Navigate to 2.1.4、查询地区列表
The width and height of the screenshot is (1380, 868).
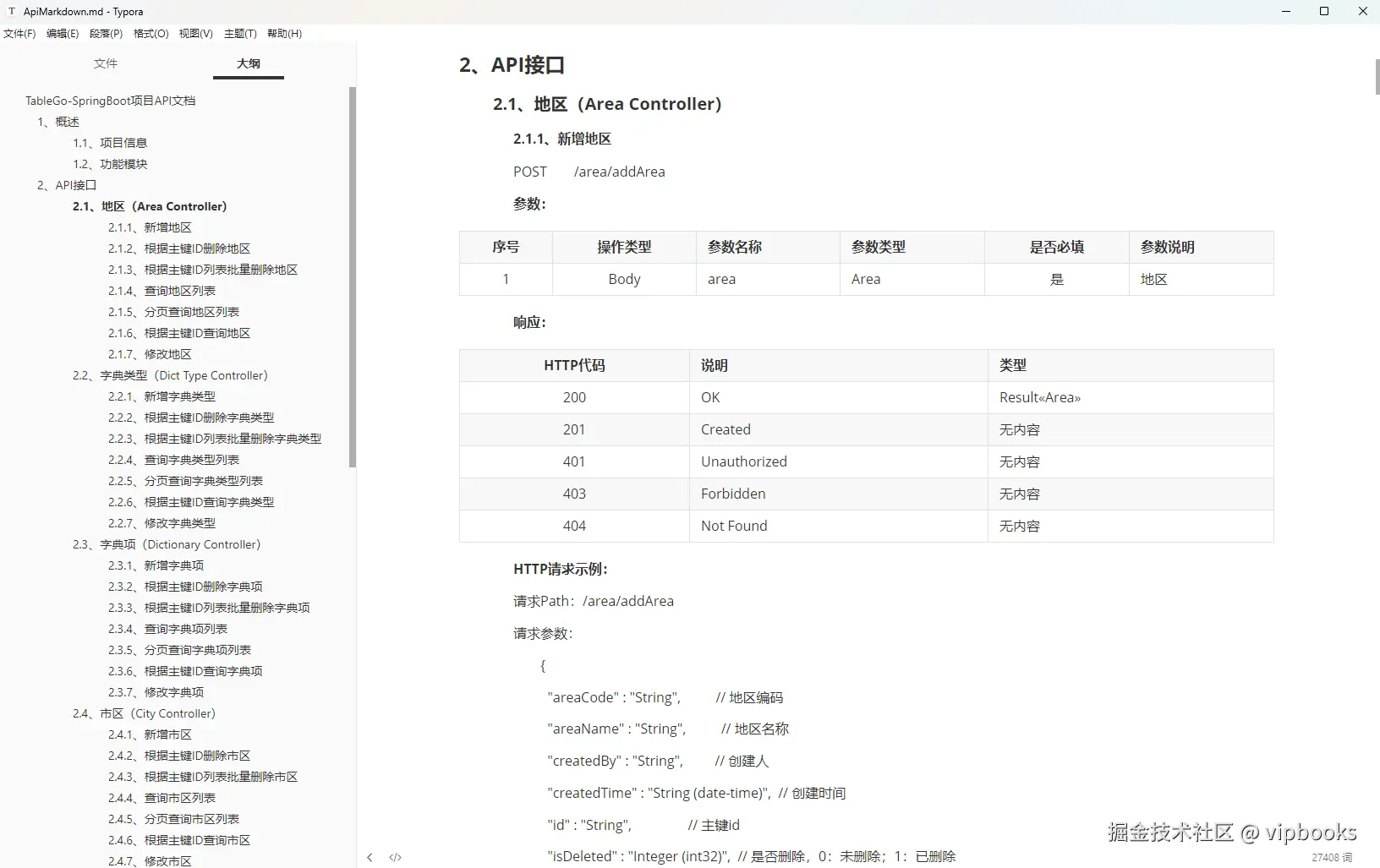point(162,291)
